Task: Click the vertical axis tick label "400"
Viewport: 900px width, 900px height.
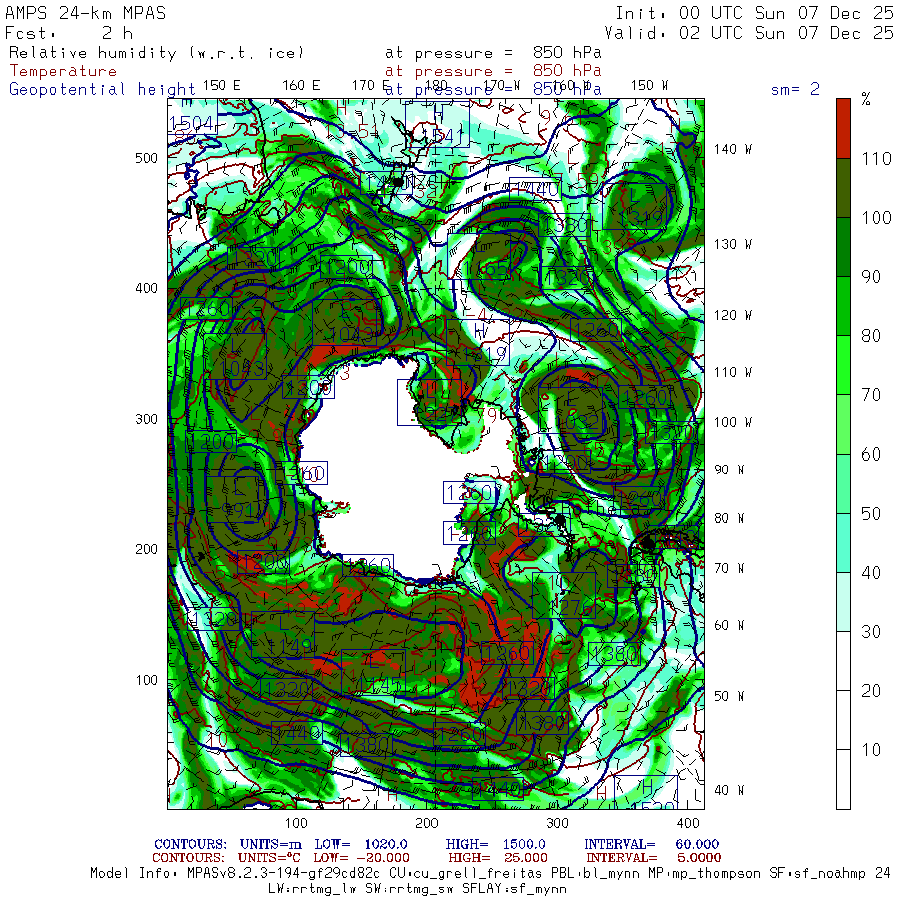Action: [146, 288]
